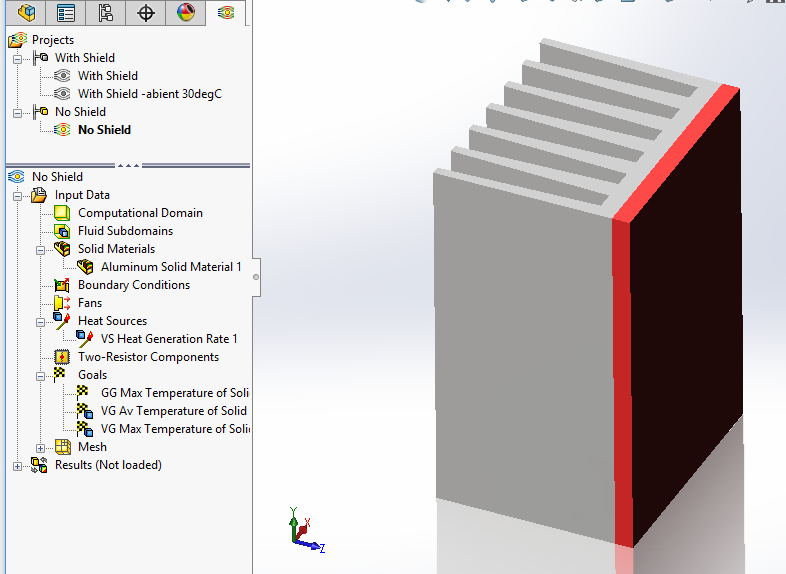
Task: Expand the Mesh node
Action: (x=40, y=447)
